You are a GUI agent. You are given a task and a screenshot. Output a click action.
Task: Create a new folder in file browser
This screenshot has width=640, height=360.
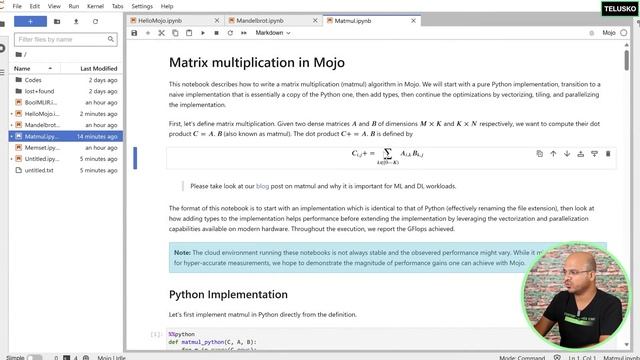57,21
